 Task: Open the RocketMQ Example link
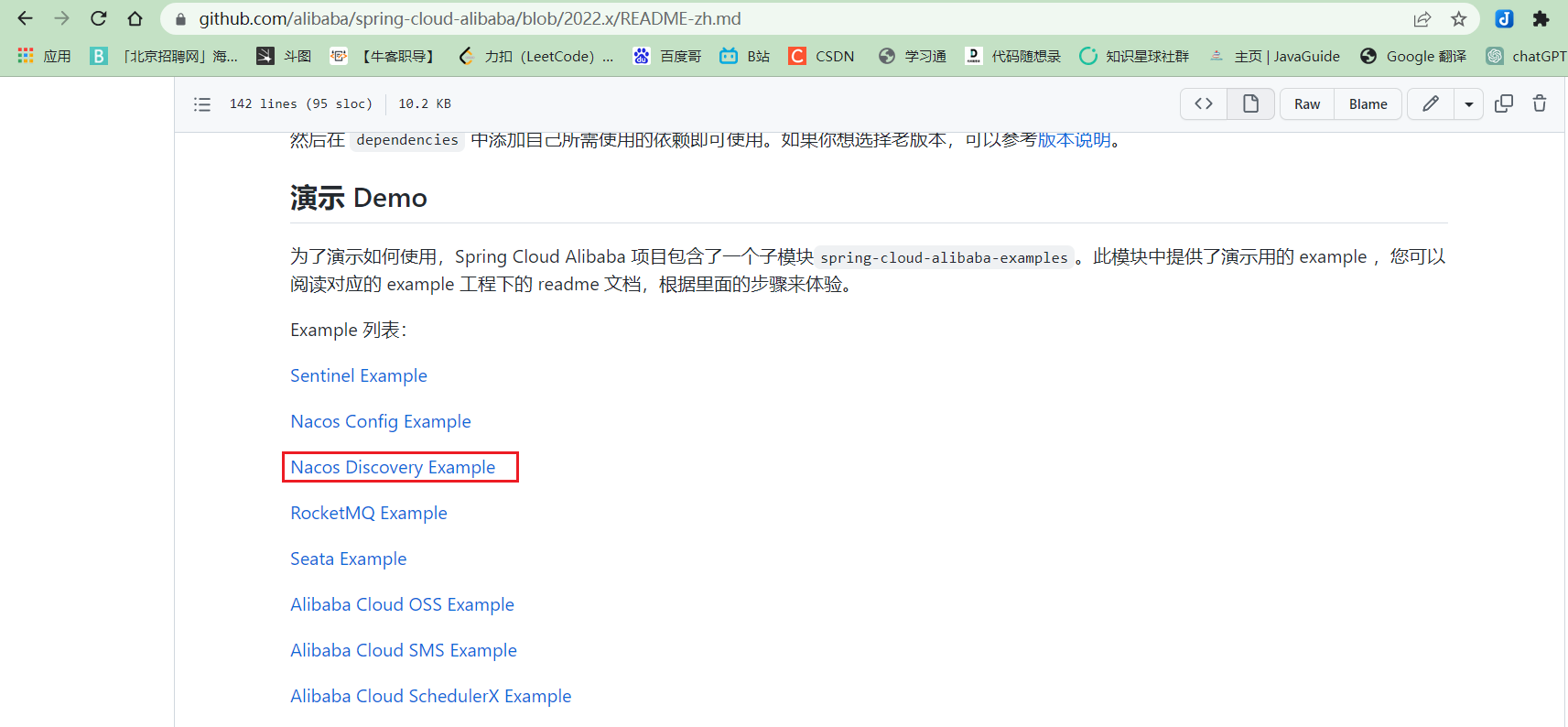click(369, 513)
